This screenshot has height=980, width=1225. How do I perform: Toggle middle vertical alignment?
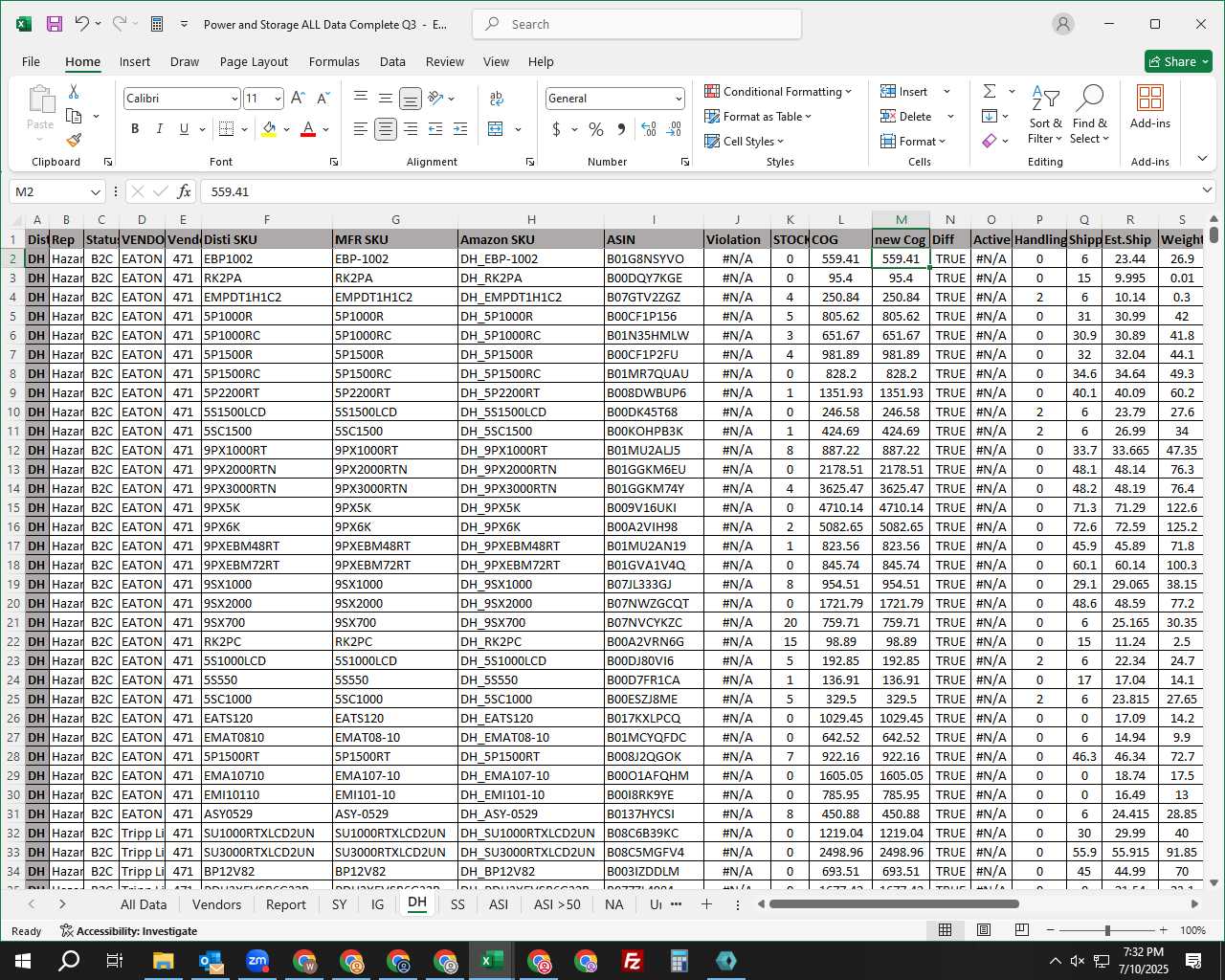385,98
